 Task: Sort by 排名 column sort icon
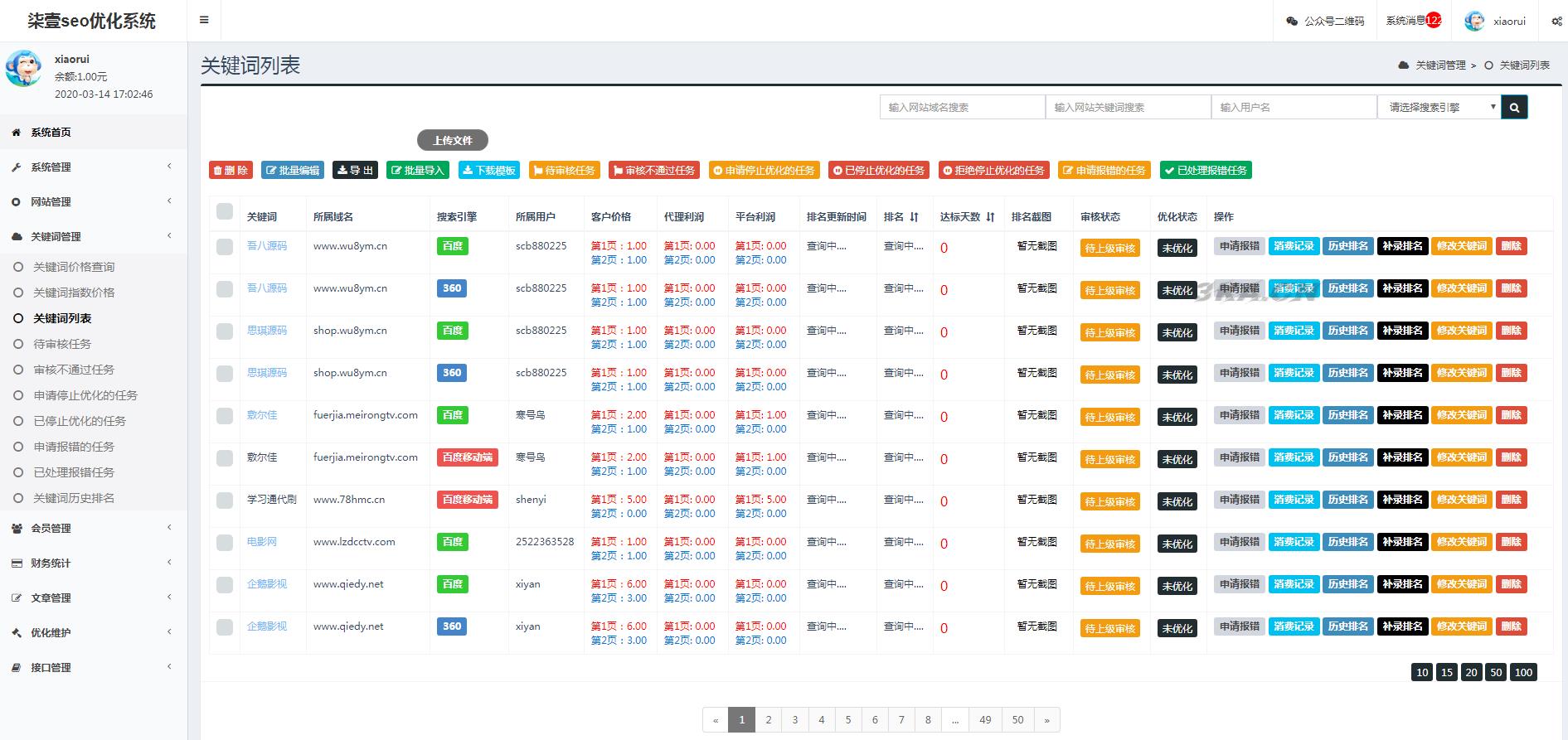pos(914,217)
